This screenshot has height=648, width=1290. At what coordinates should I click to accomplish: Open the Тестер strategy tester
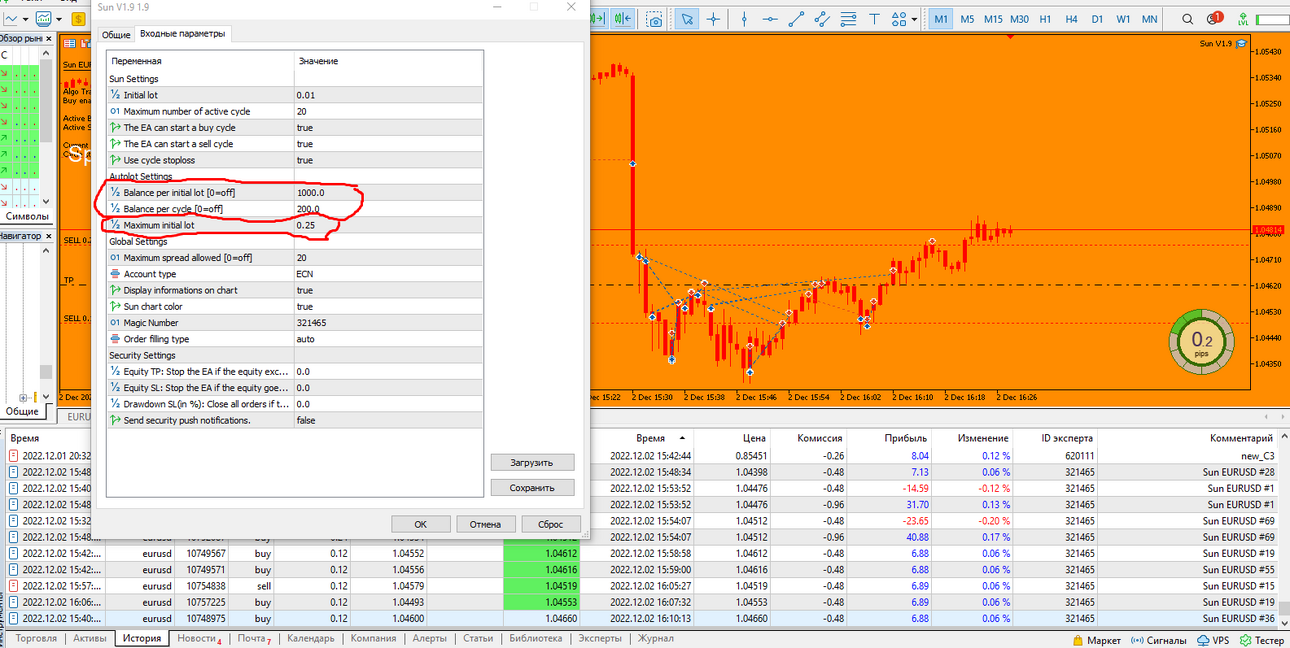1262,640
